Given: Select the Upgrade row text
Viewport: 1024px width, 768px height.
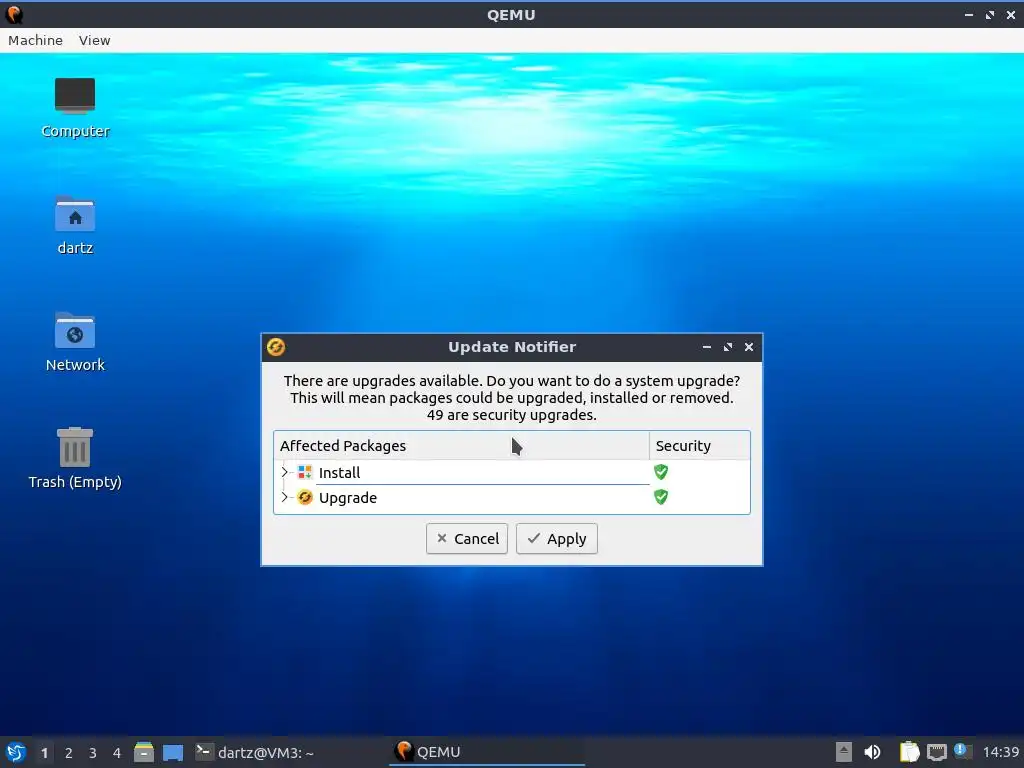Looking at the screenshot, I should click(348, 498).
